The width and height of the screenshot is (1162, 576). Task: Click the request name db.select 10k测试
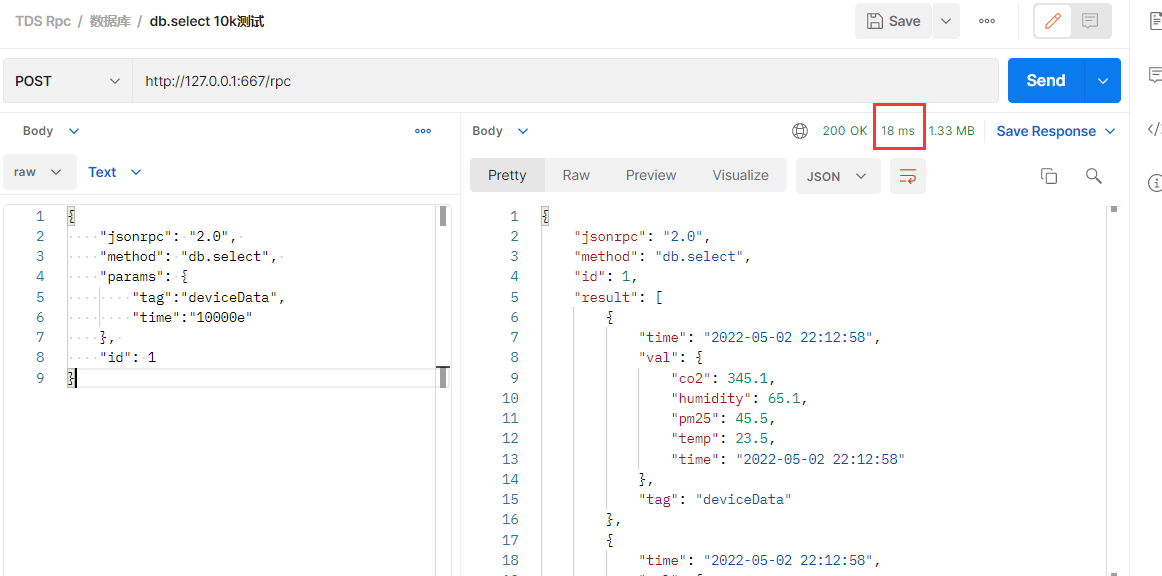(207, 21)
